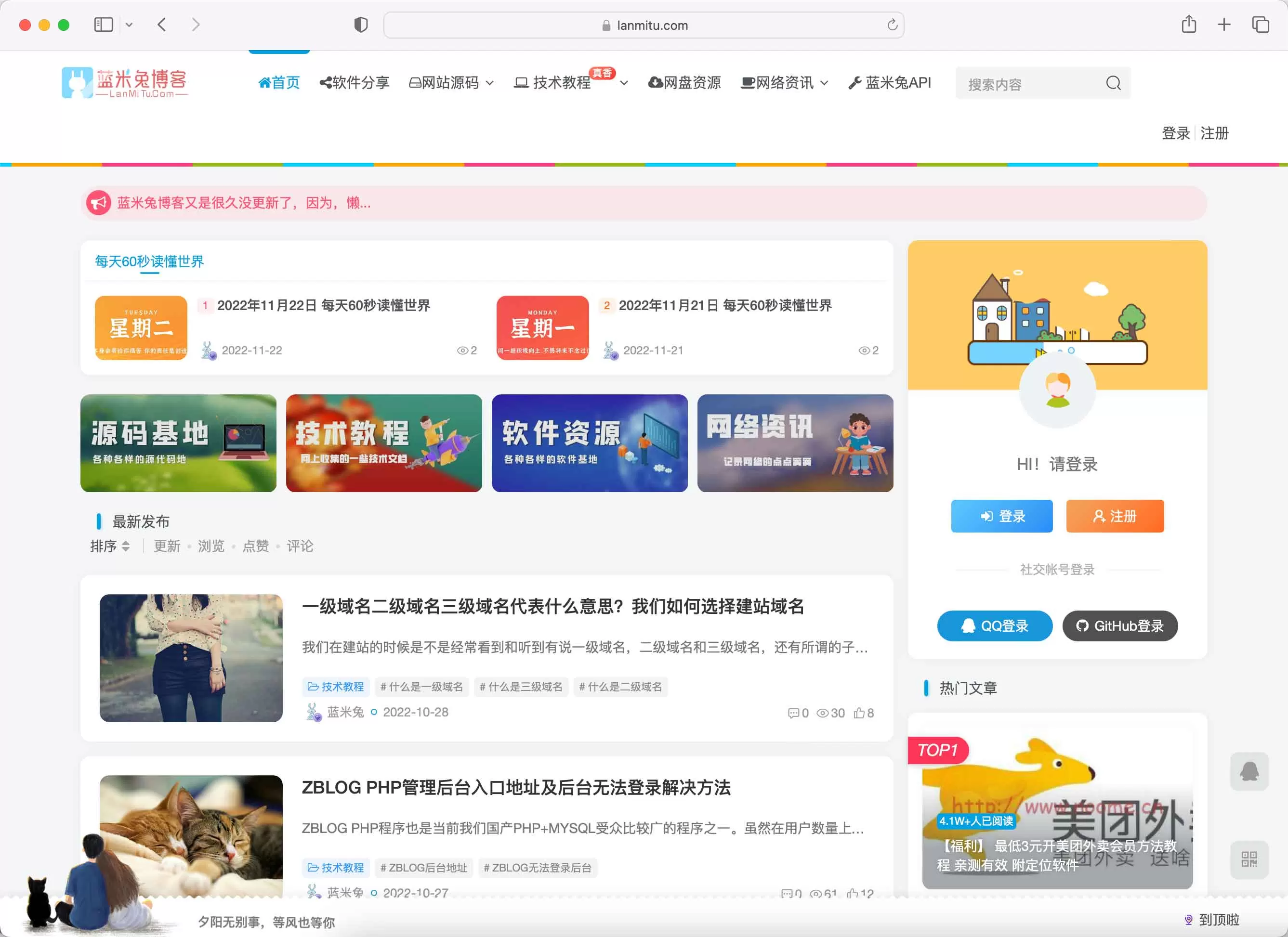Sign in with GitHub登录 button

(x=1120, y=625)
